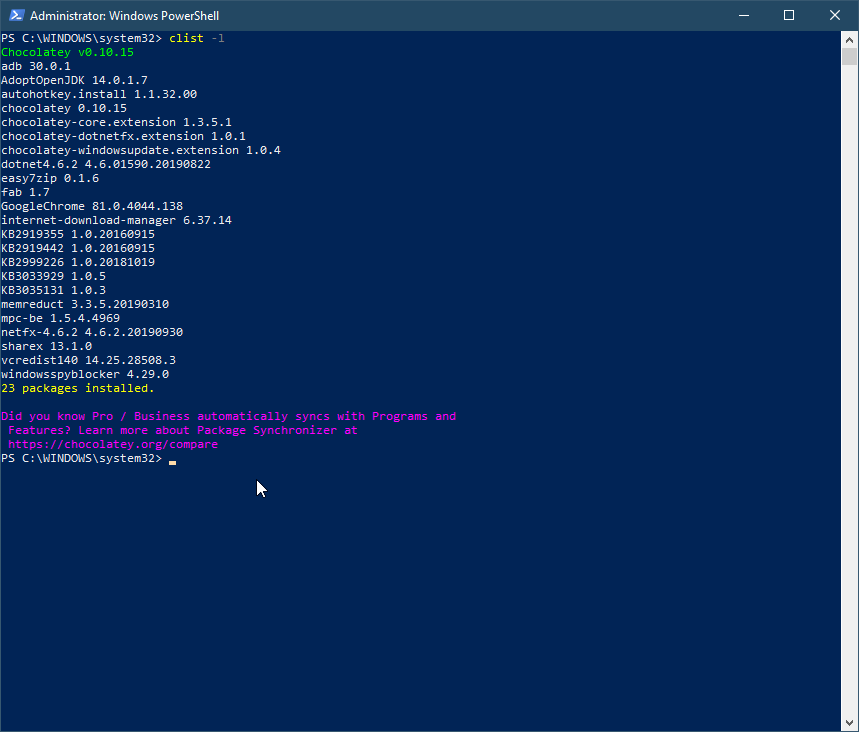Click the 'chocolatey-windowsupdate.extension 1.0.4' line

[141, 150]
